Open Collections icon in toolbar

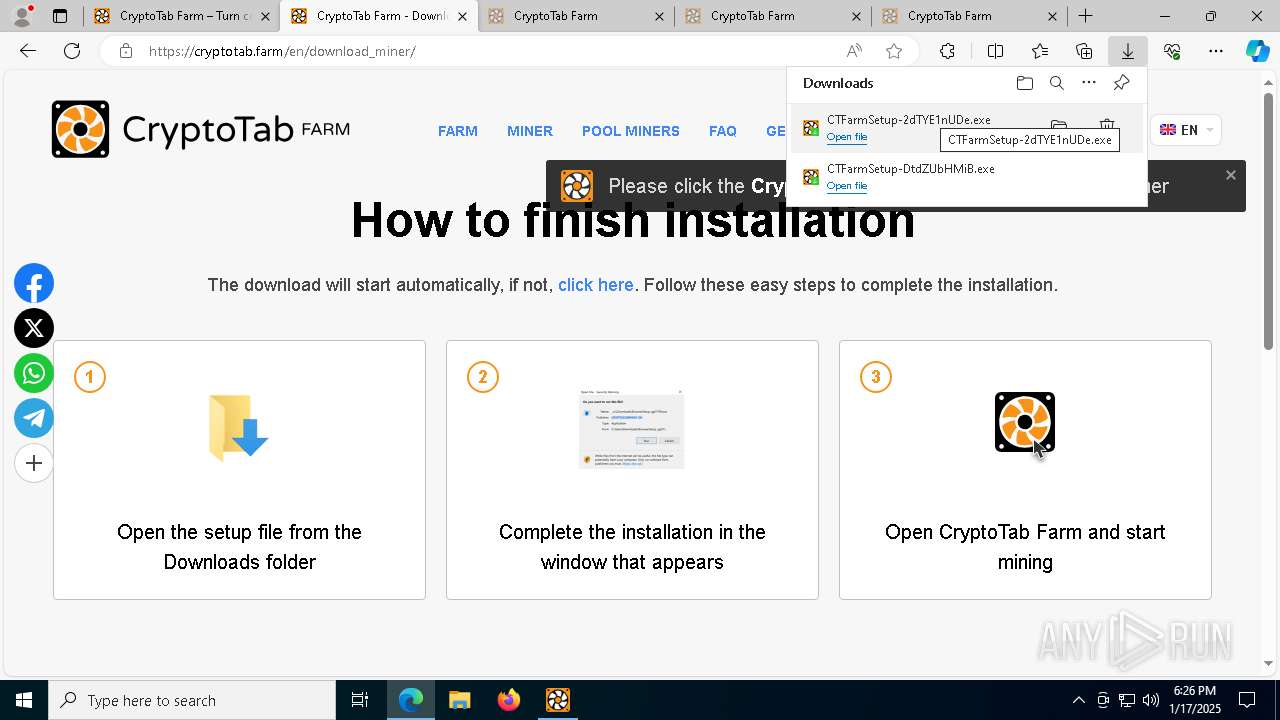click(1084, 51)
